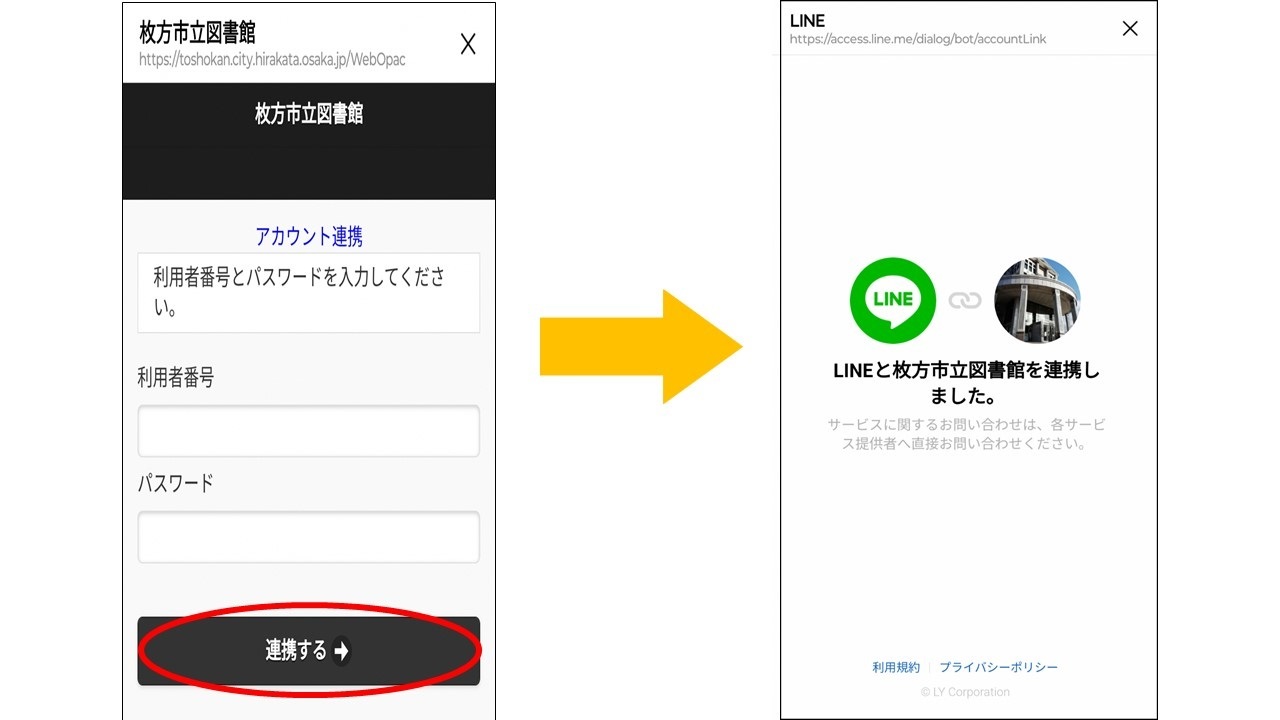Click the © LY Corporation text
Image resolution: width=1280 pixels, height=720 pixels.
point(965,692)
